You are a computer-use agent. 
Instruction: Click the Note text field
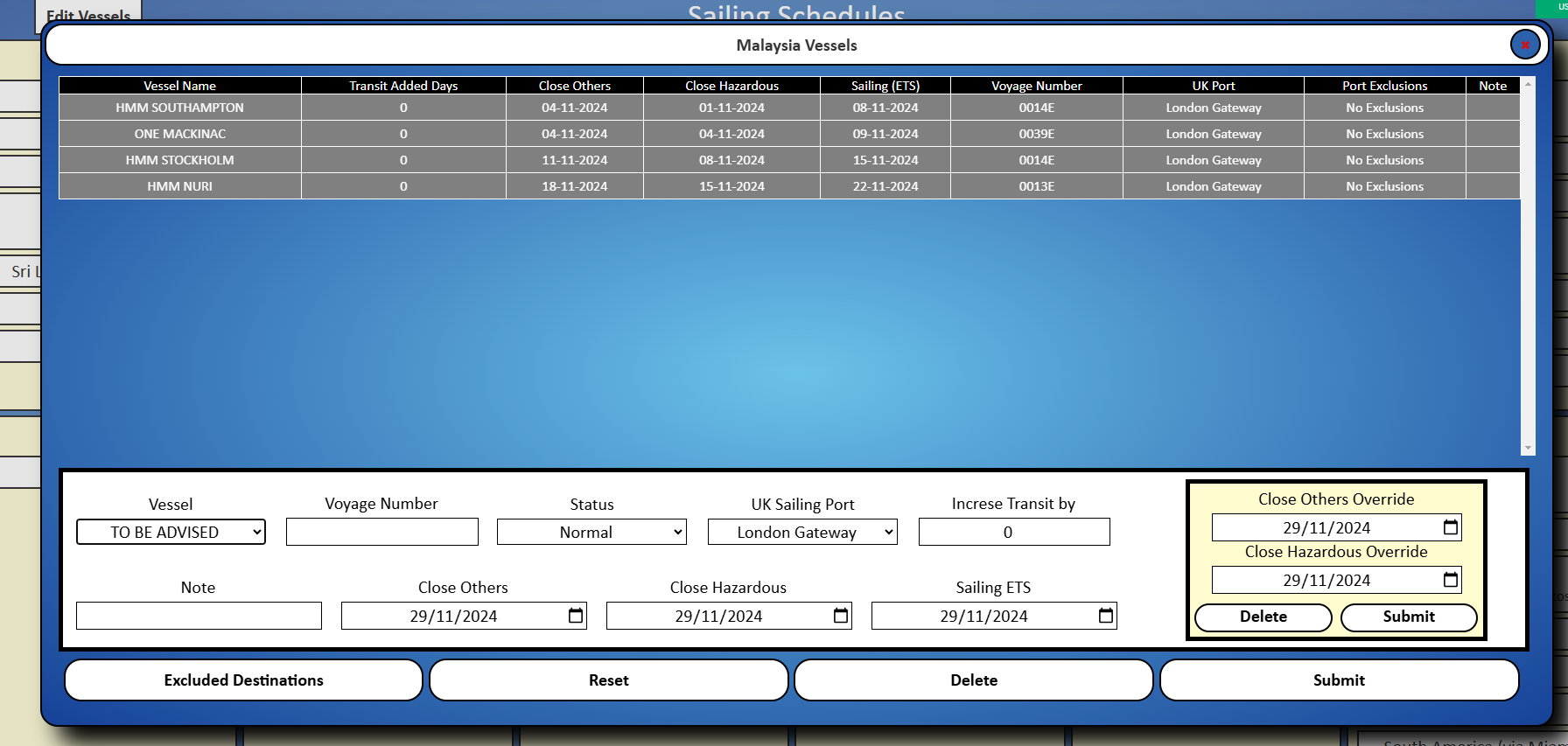coord(199,616)
